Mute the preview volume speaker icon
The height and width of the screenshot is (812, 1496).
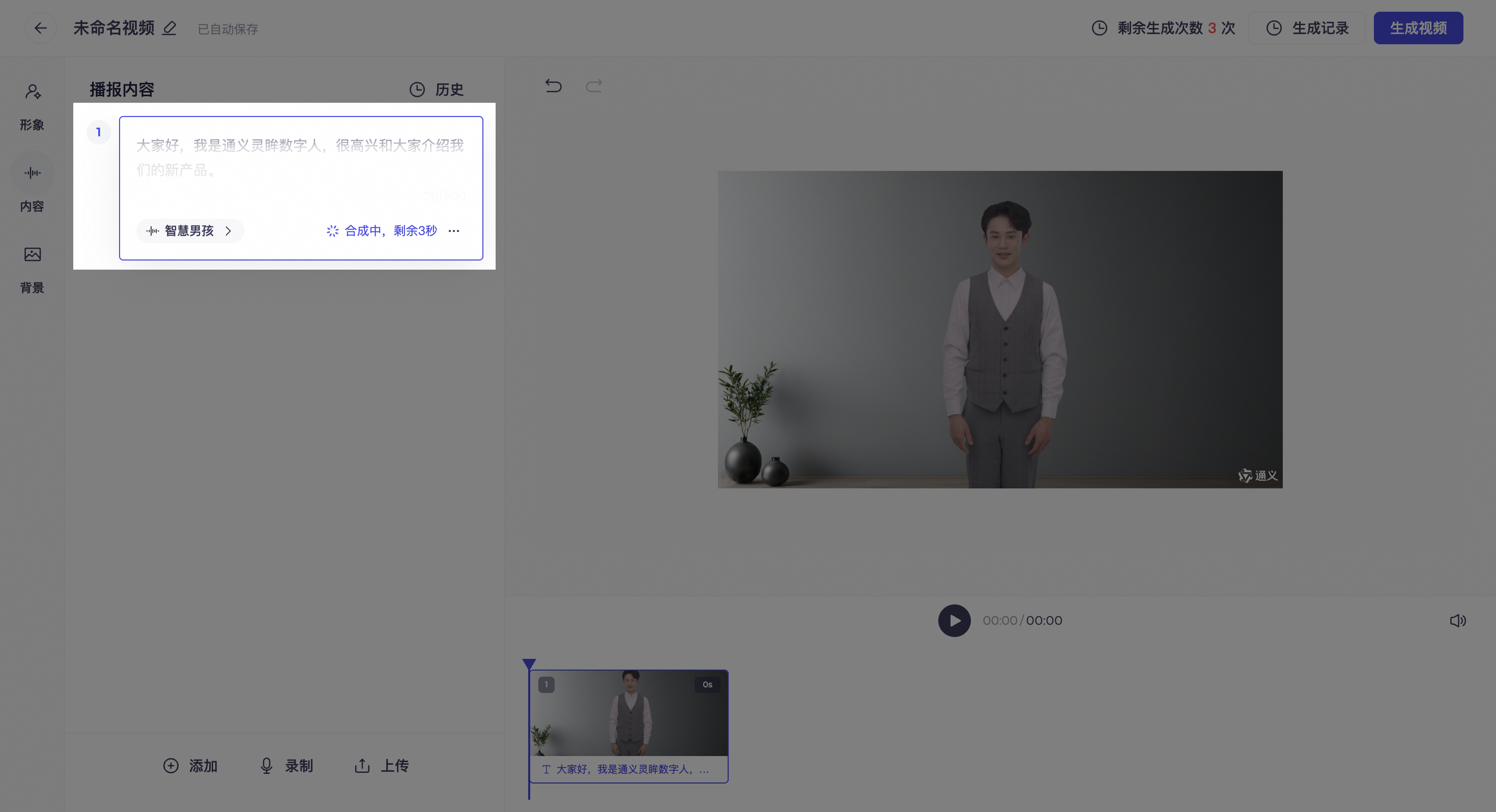pyautogui.click(x=1458, y=620)
